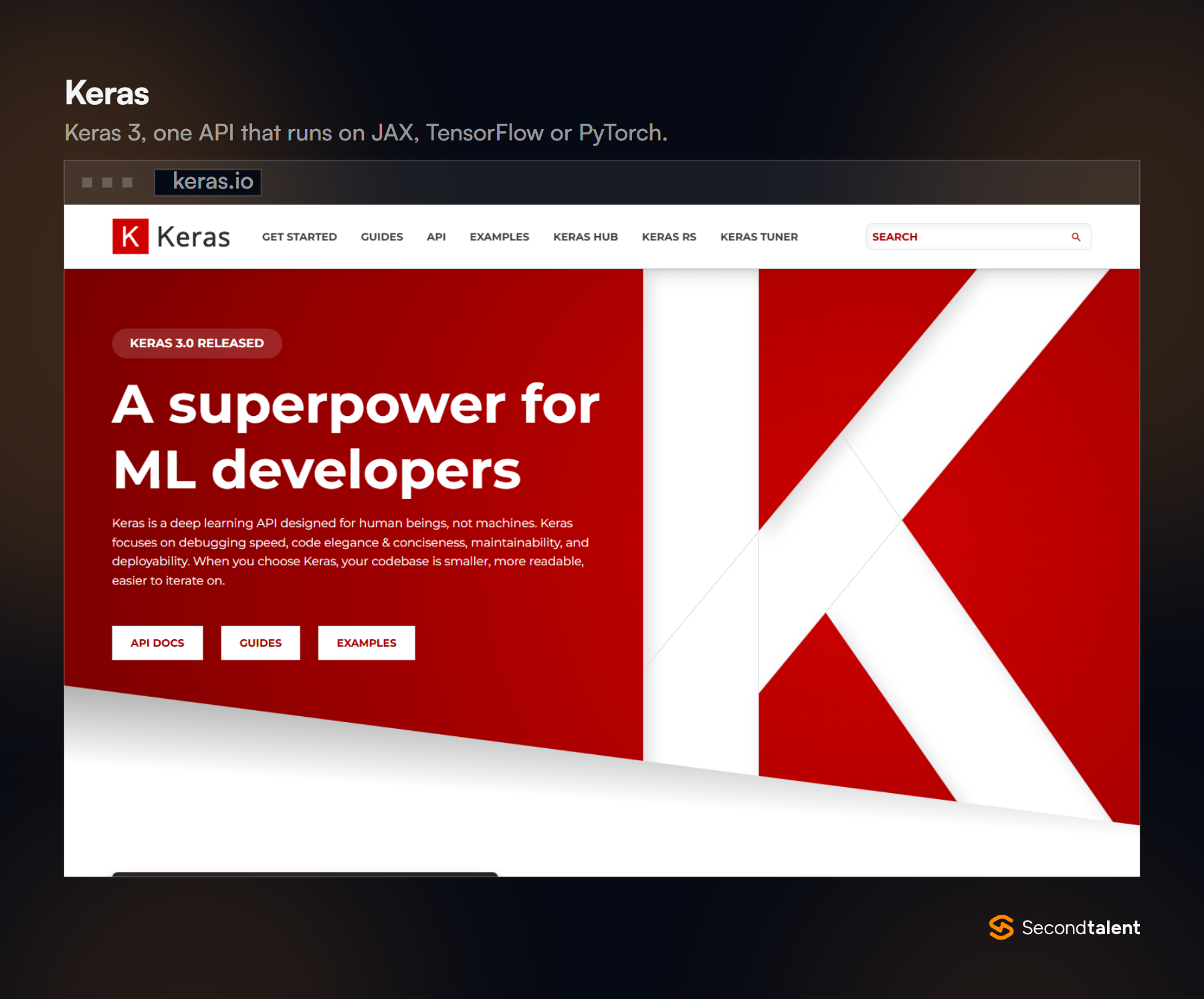
Task: Open the Keras Tuner page
Action: pyautogui.click(x=759, y=237)
